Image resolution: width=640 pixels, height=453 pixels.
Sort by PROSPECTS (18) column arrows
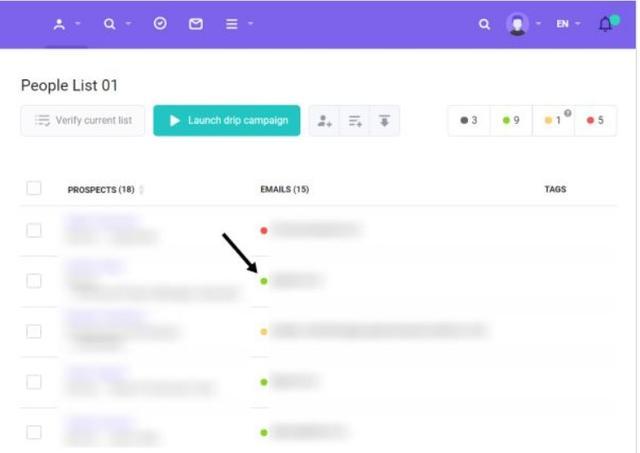[141, 190]
